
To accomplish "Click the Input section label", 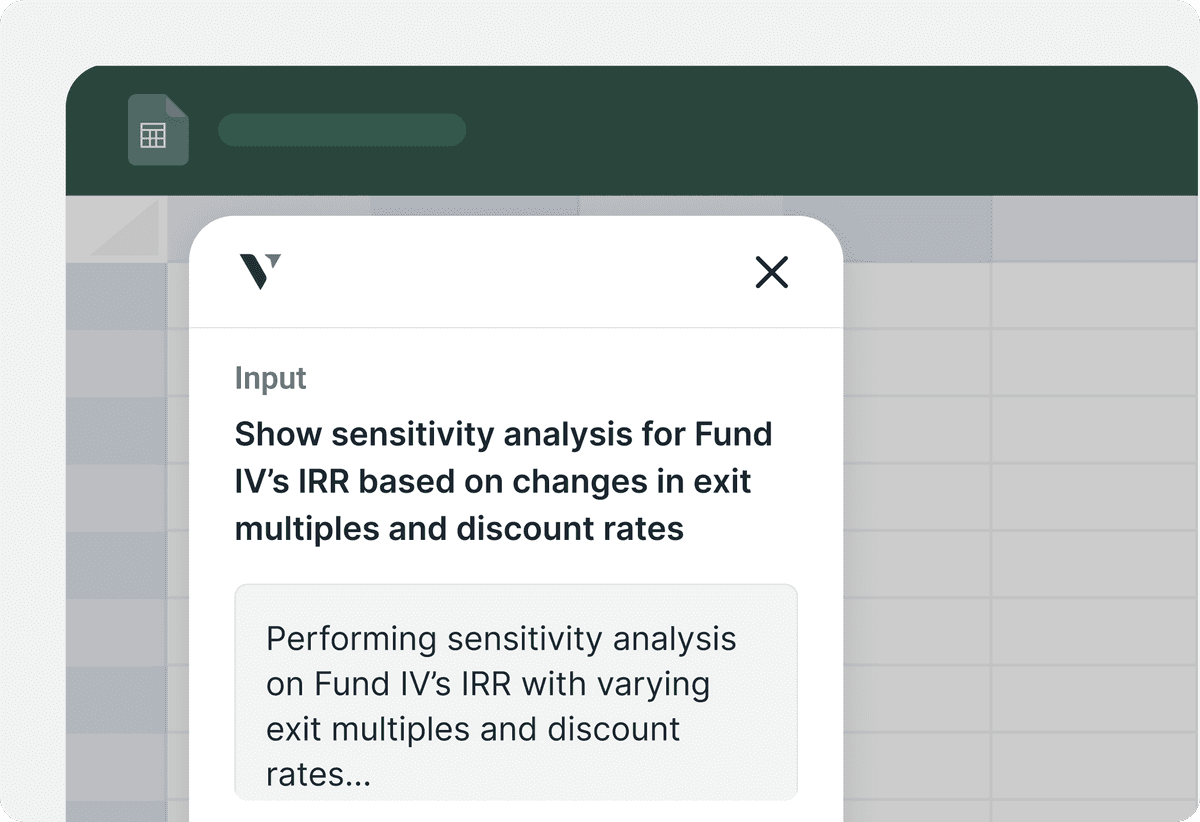I will [270, 378].
